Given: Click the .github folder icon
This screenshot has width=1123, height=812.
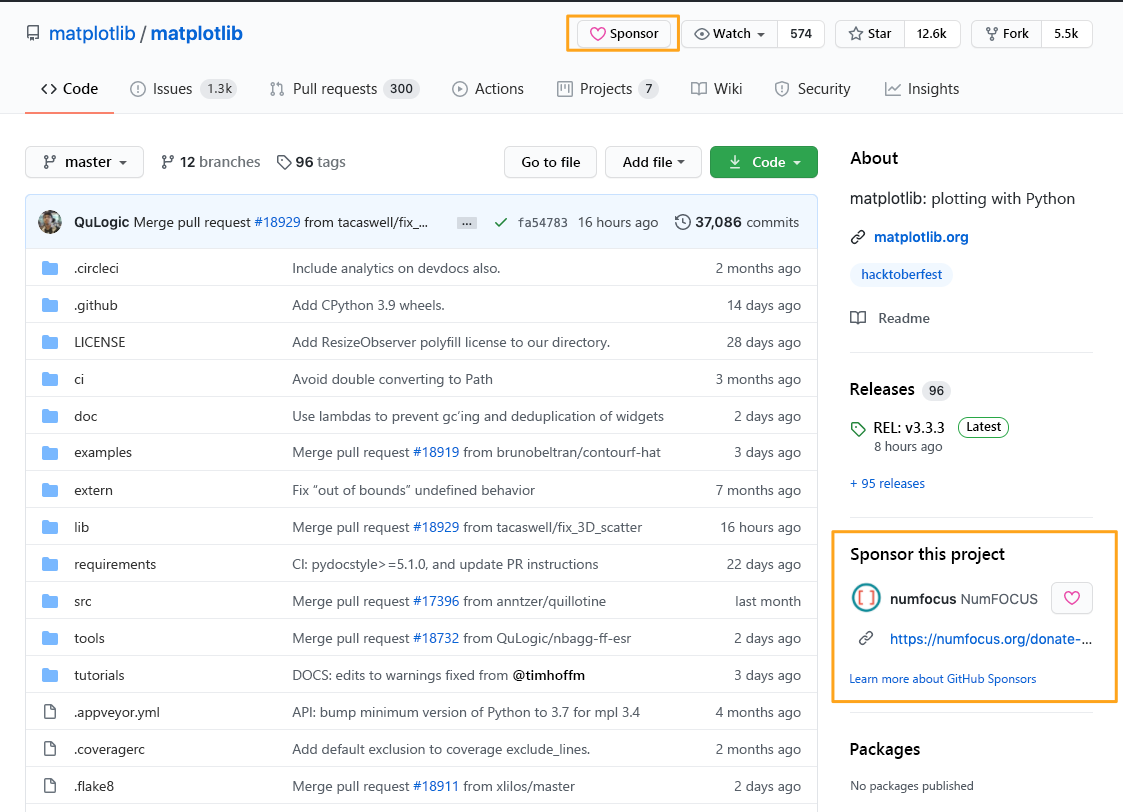Looking at the screenshot, I should pyautogui.click(x=50, y=306).
